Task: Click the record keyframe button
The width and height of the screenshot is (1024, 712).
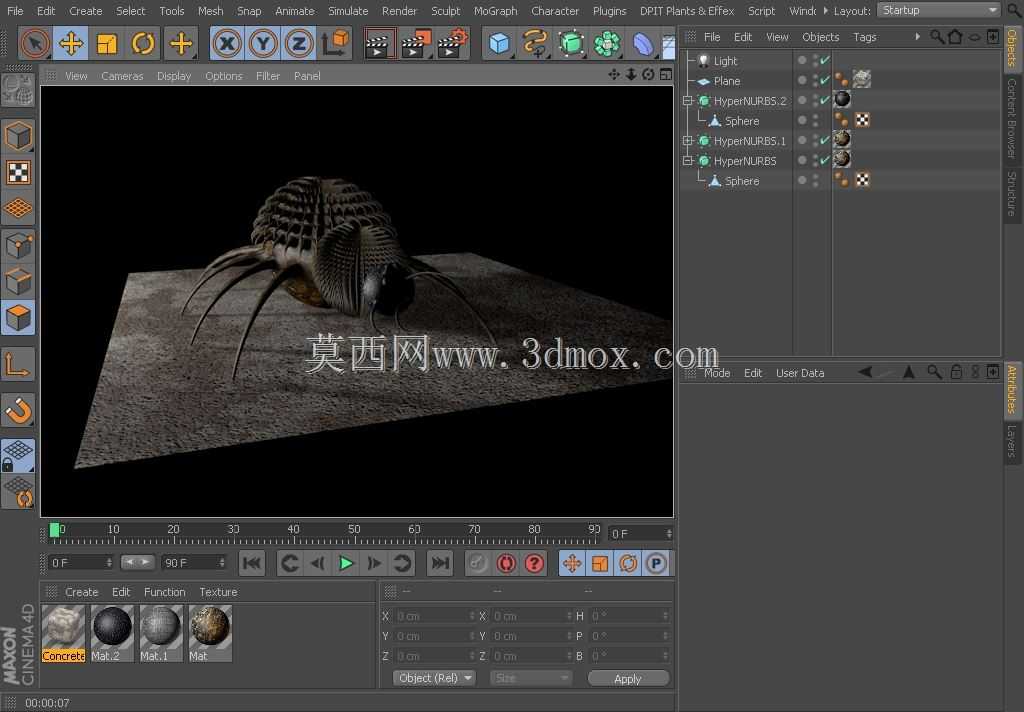Action: click(478, 563)
